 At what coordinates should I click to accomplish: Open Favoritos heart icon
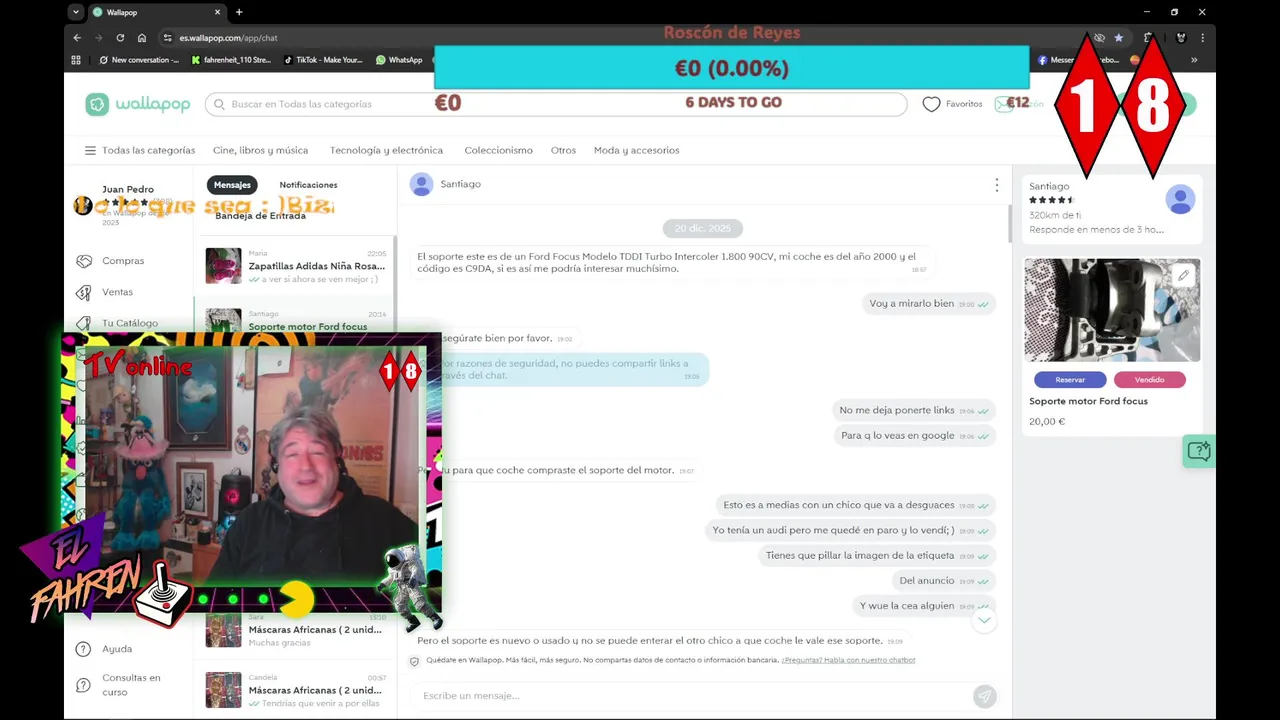pos(931,104)
